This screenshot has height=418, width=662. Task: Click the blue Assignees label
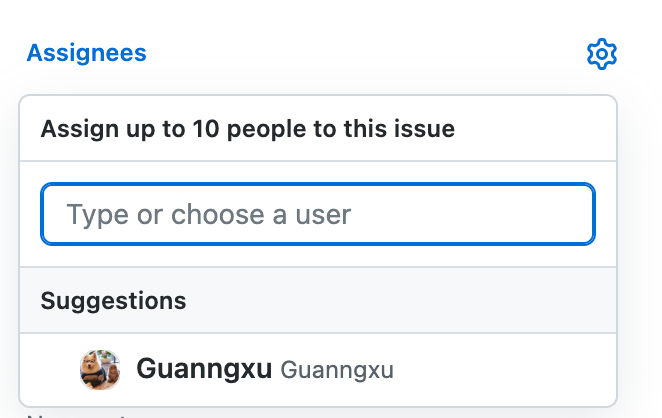[87, 53]
